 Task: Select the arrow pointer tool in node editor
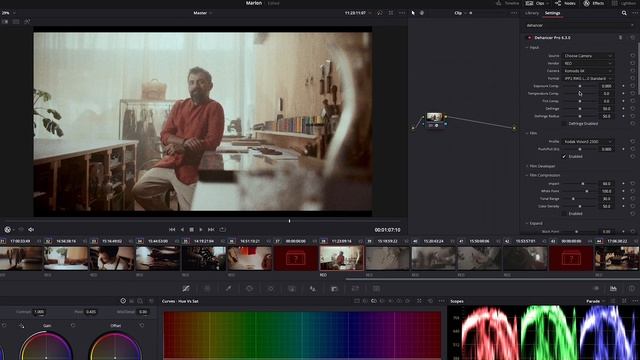point(413,13)
